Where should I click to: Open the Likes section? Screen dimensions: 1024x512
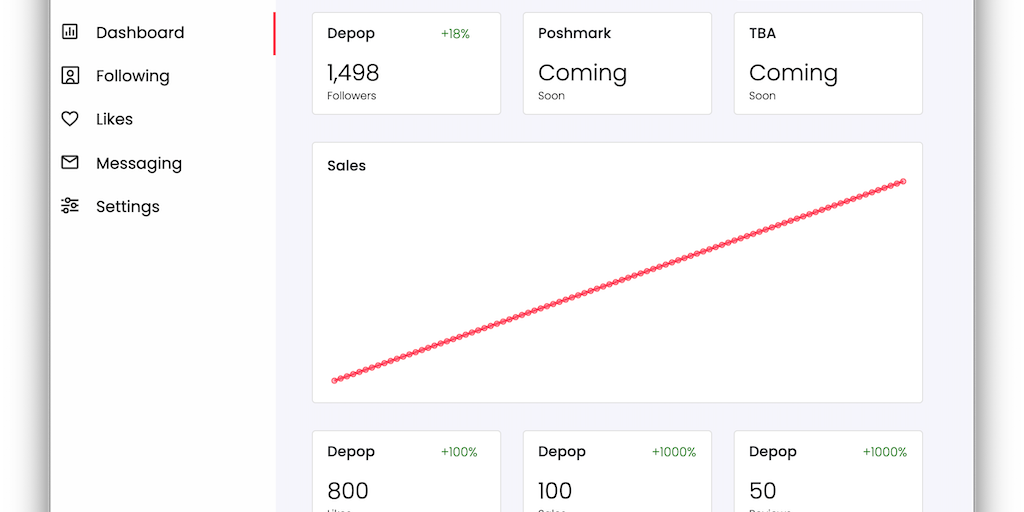point(114,119)
